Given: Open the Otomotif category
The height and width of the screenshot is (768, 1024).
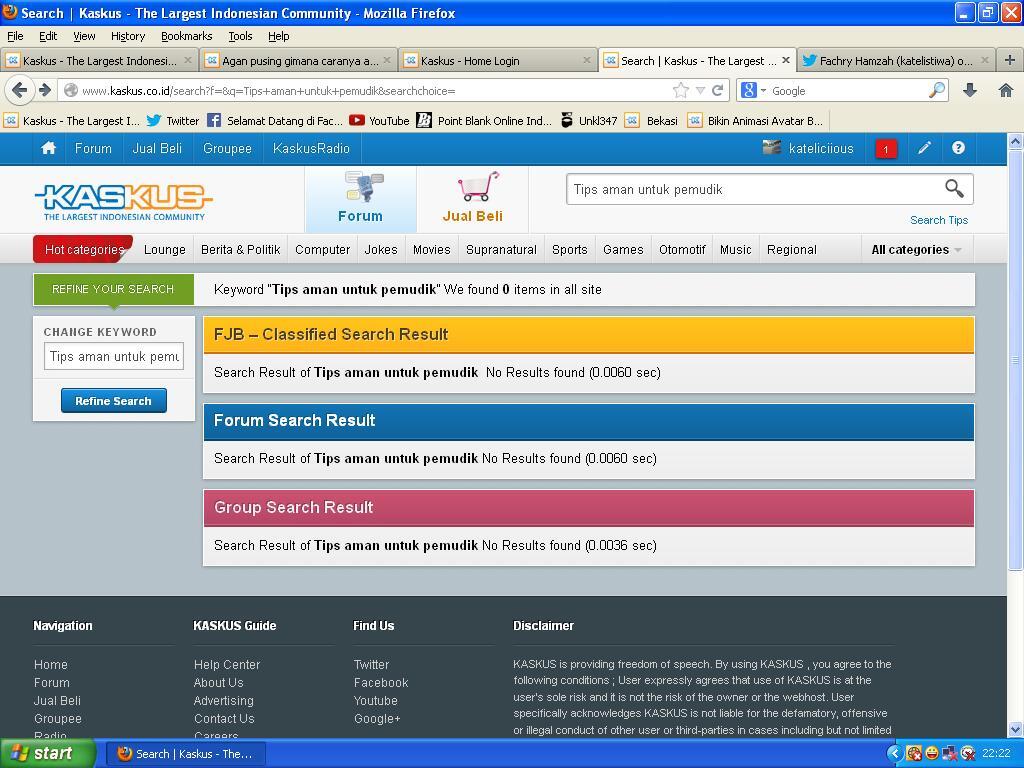Looking at the screenshot, I should pos(682,249).
